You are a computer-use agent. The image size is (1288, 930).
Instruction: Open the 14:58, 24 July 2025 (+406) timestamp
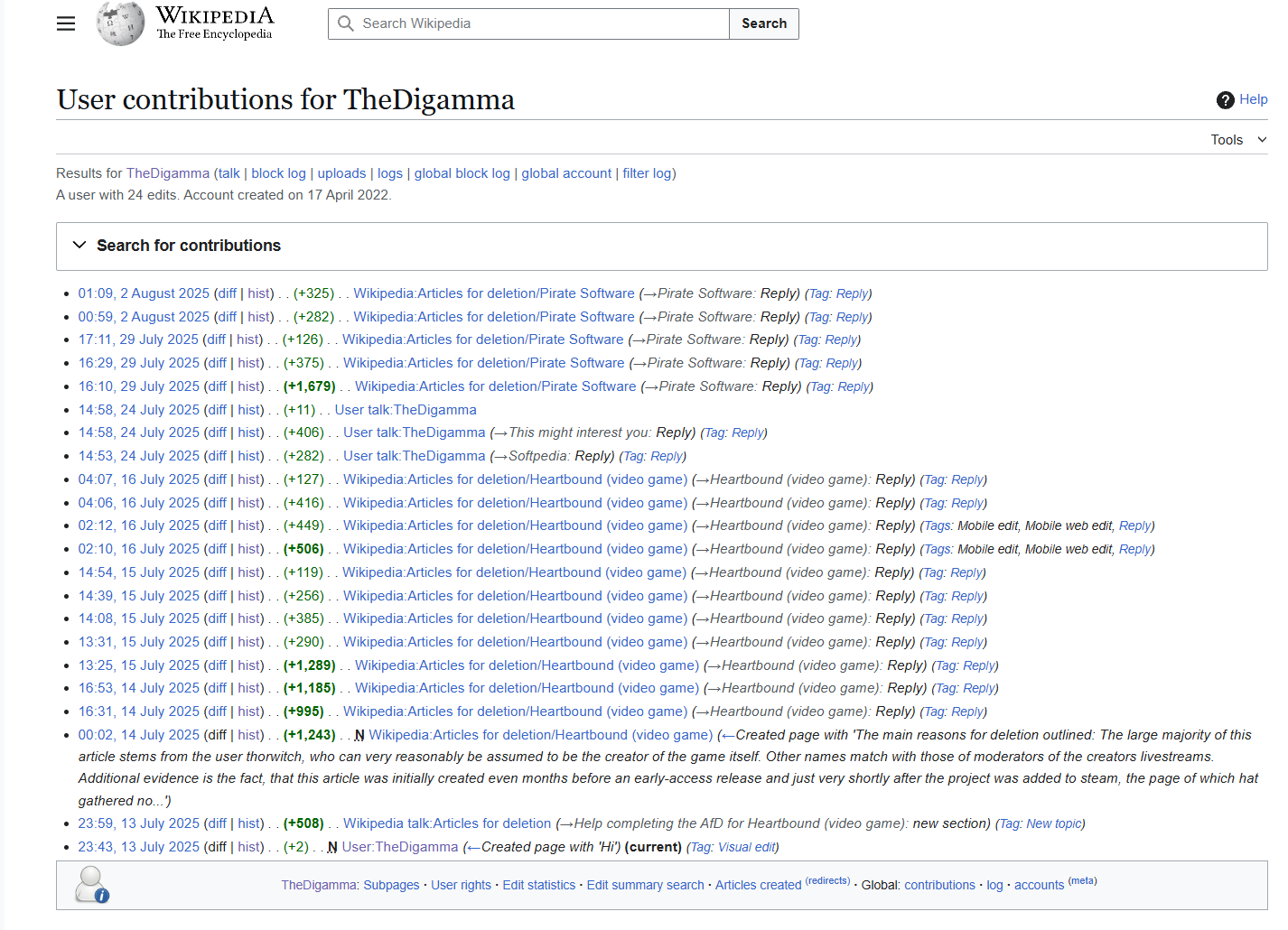pos(138,432)
